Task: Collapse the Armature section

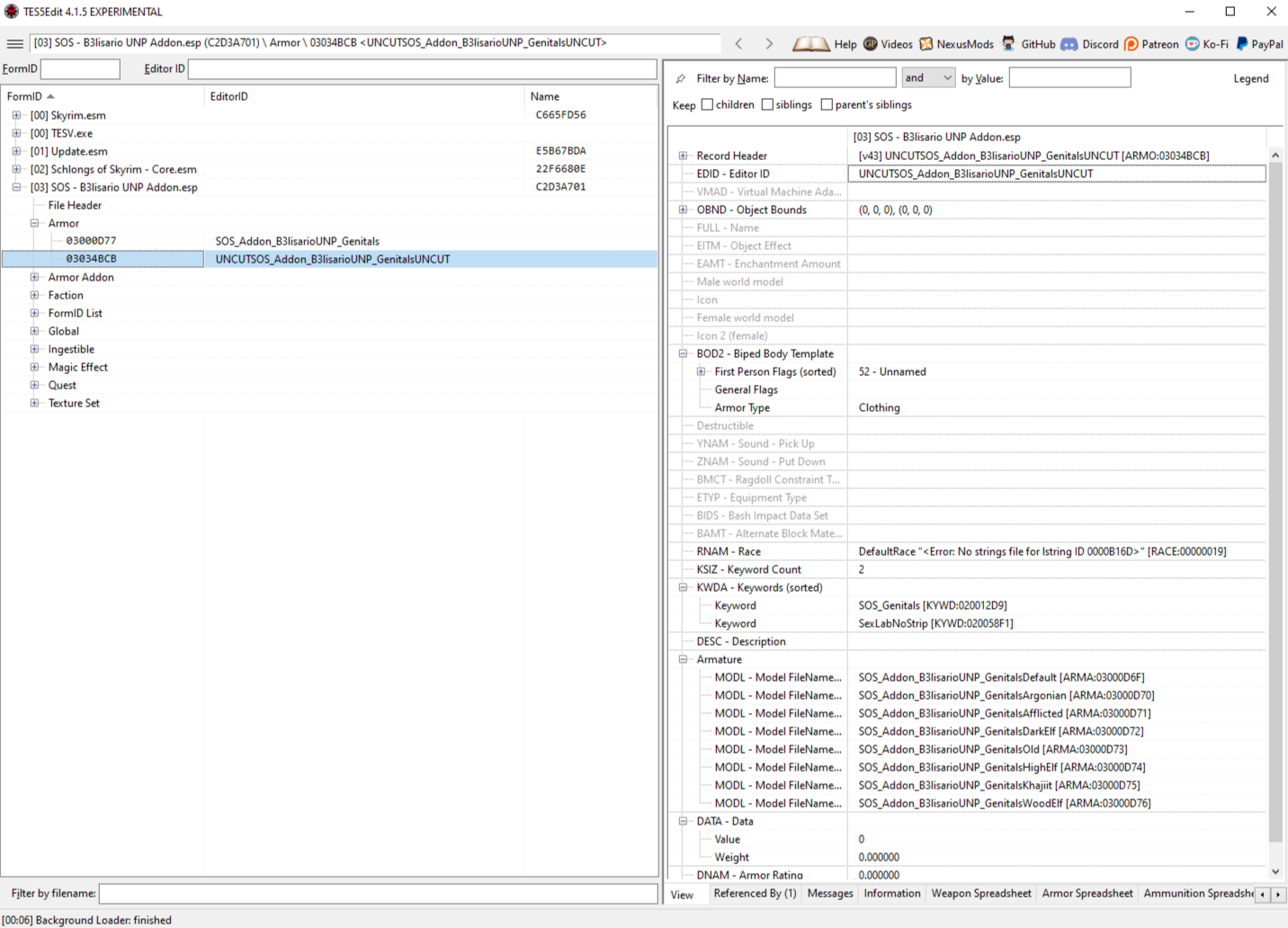Action: pos(683,659)
